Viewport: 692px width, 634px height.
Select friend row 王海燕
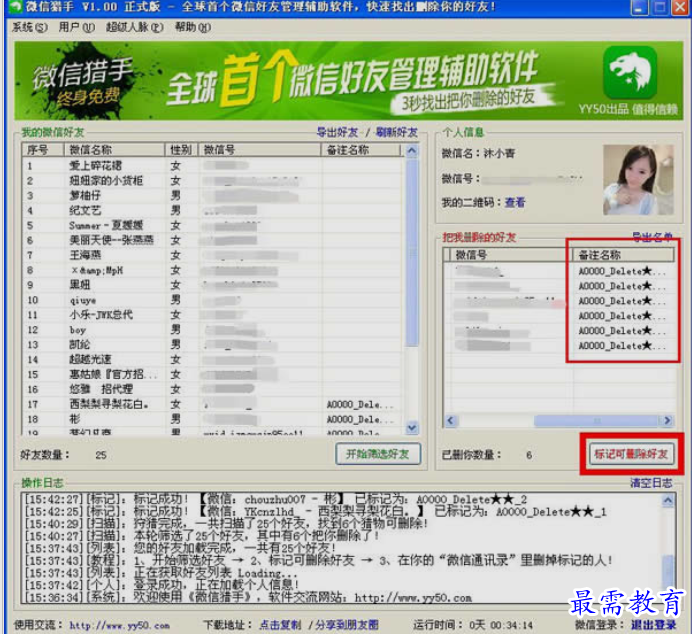click(212, 255)
